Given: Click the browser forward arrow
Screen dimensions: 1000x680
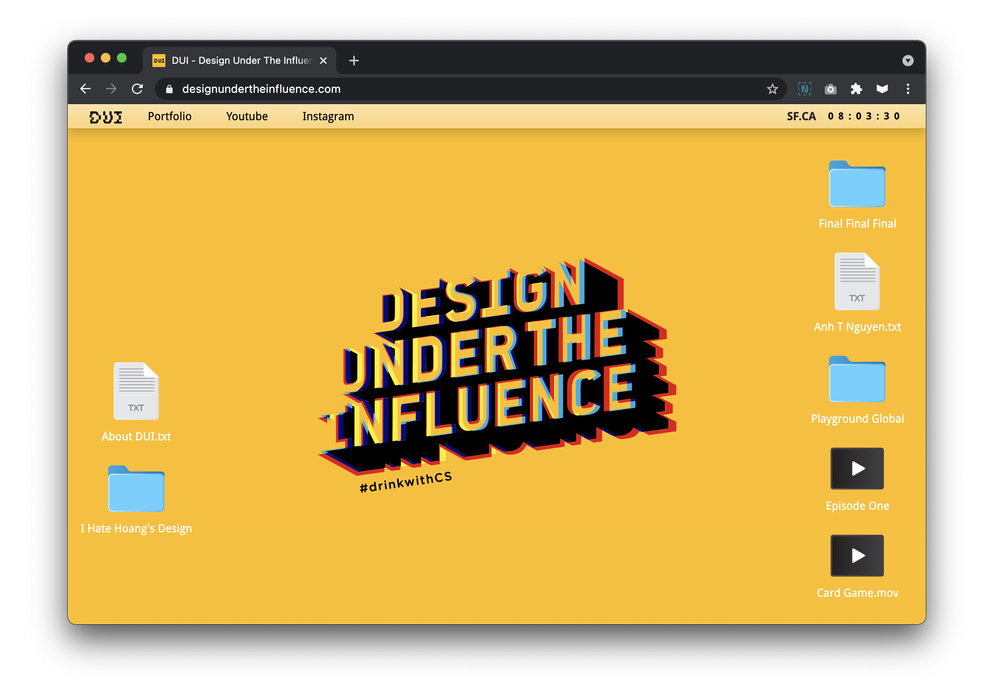Looking at the screenshot, I should click(x=111, y=89).
